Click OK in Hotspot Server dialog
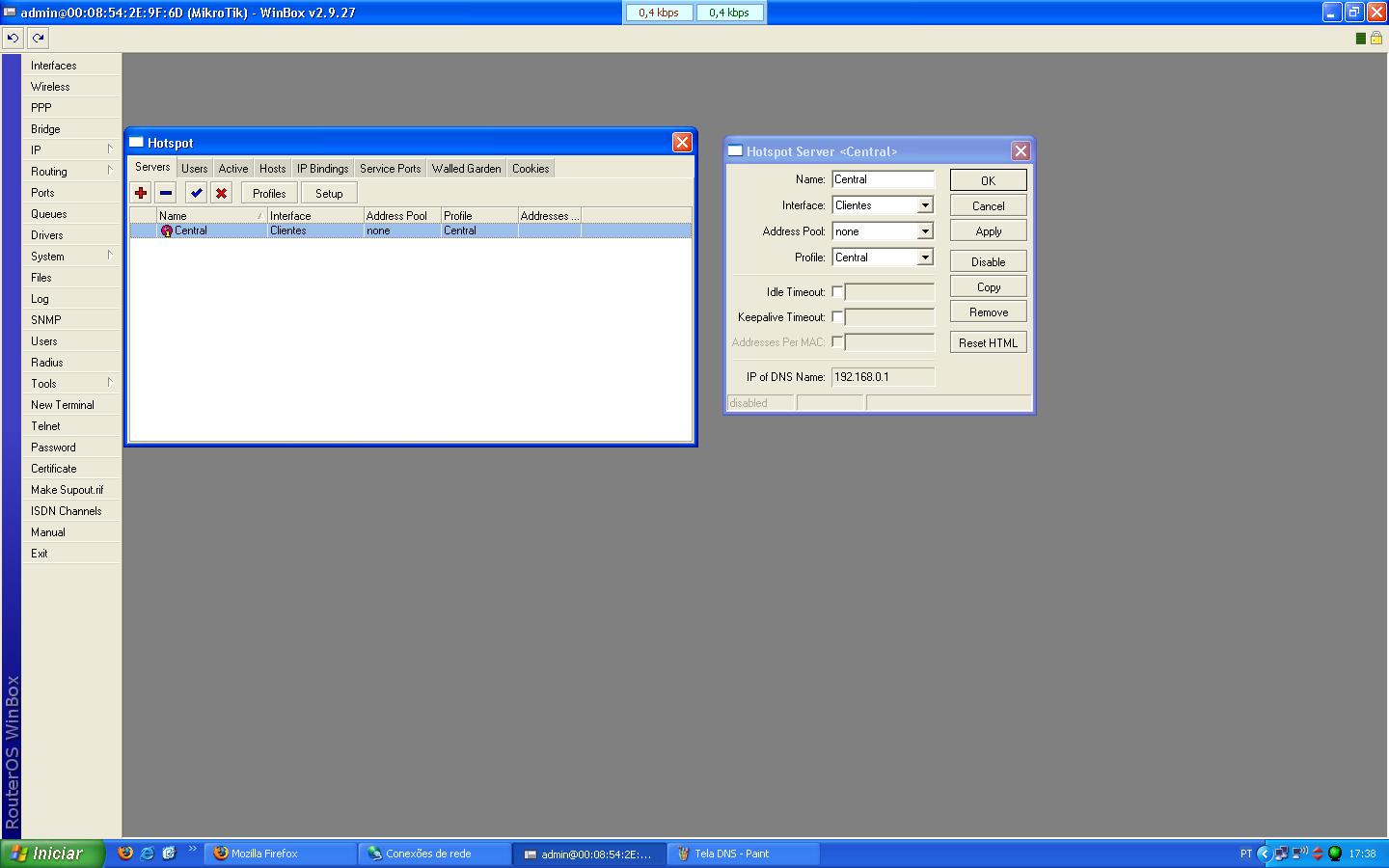Viewport: 1389px width, 868px height. click(x=989, y=180)
